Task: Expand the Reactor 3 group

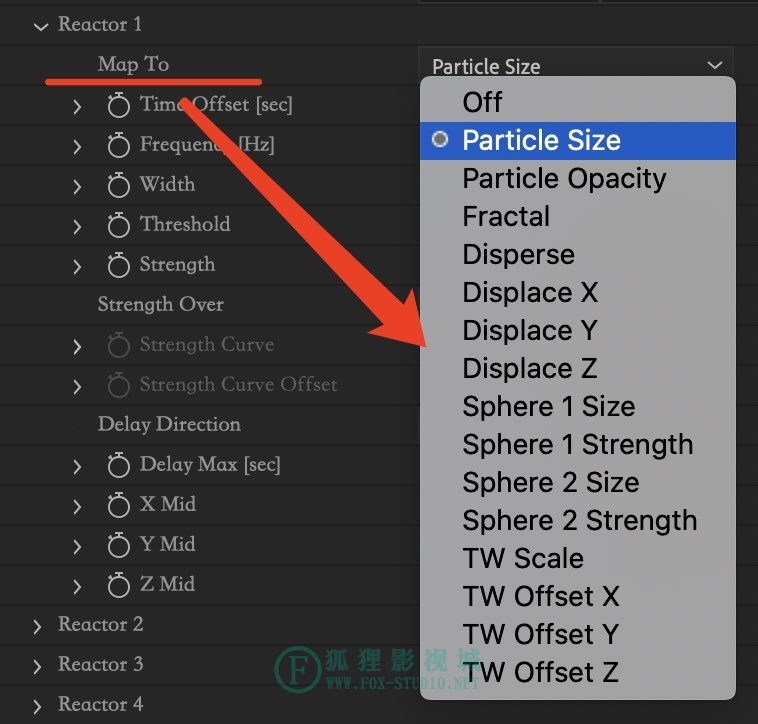Action: 38,666
